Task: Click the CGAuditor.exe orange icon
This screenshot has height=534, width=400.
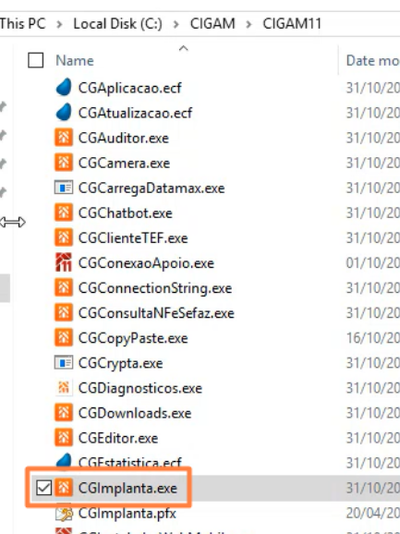Action: [x=64, y=138]
